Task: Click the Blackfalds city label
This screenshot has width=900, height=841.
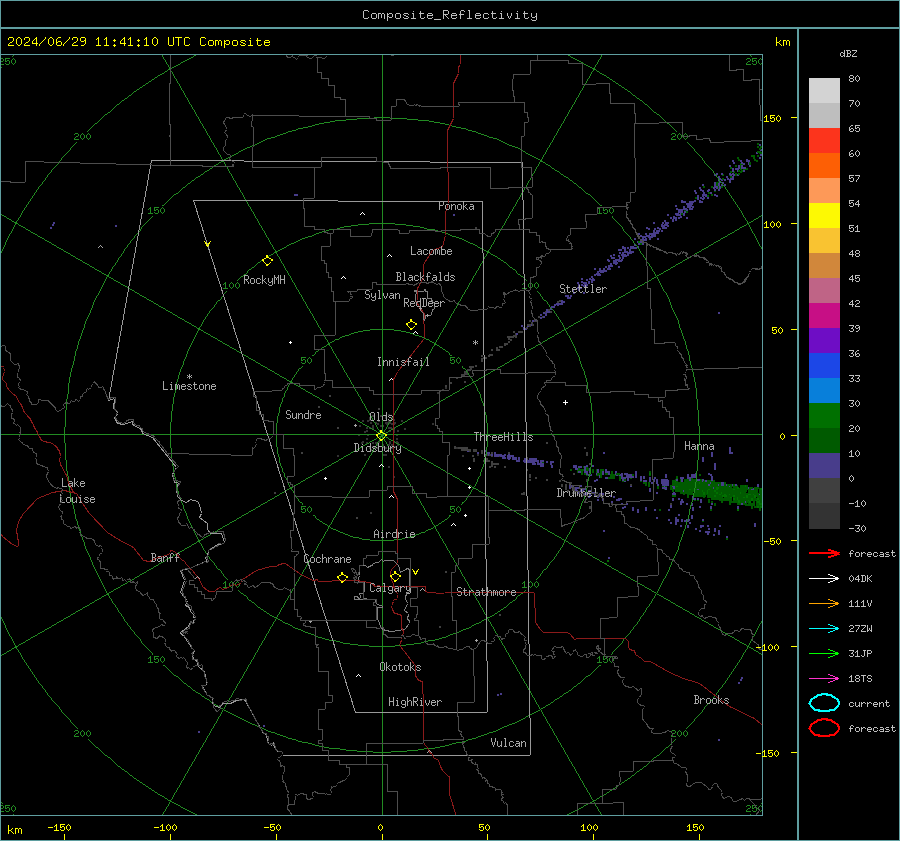Action: coord(425,277)
